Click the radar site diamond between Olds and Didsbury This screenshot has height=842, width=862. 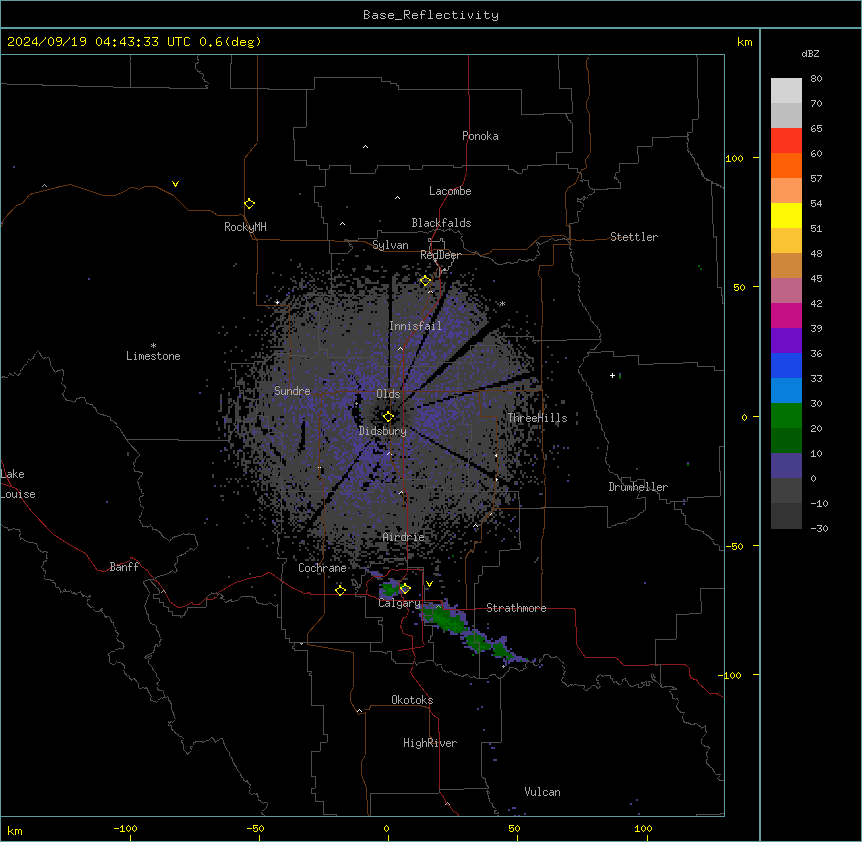[388, 416]
